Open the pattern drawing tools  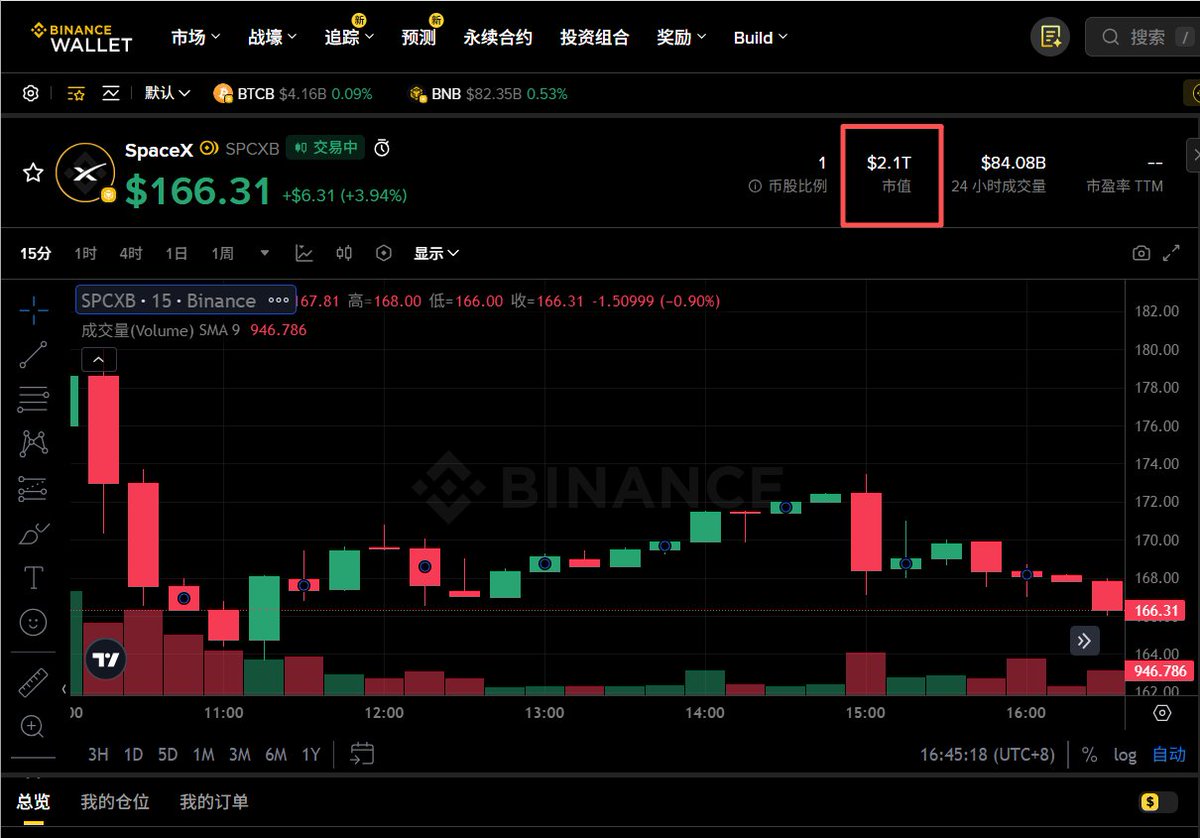[x=33, y=443]
